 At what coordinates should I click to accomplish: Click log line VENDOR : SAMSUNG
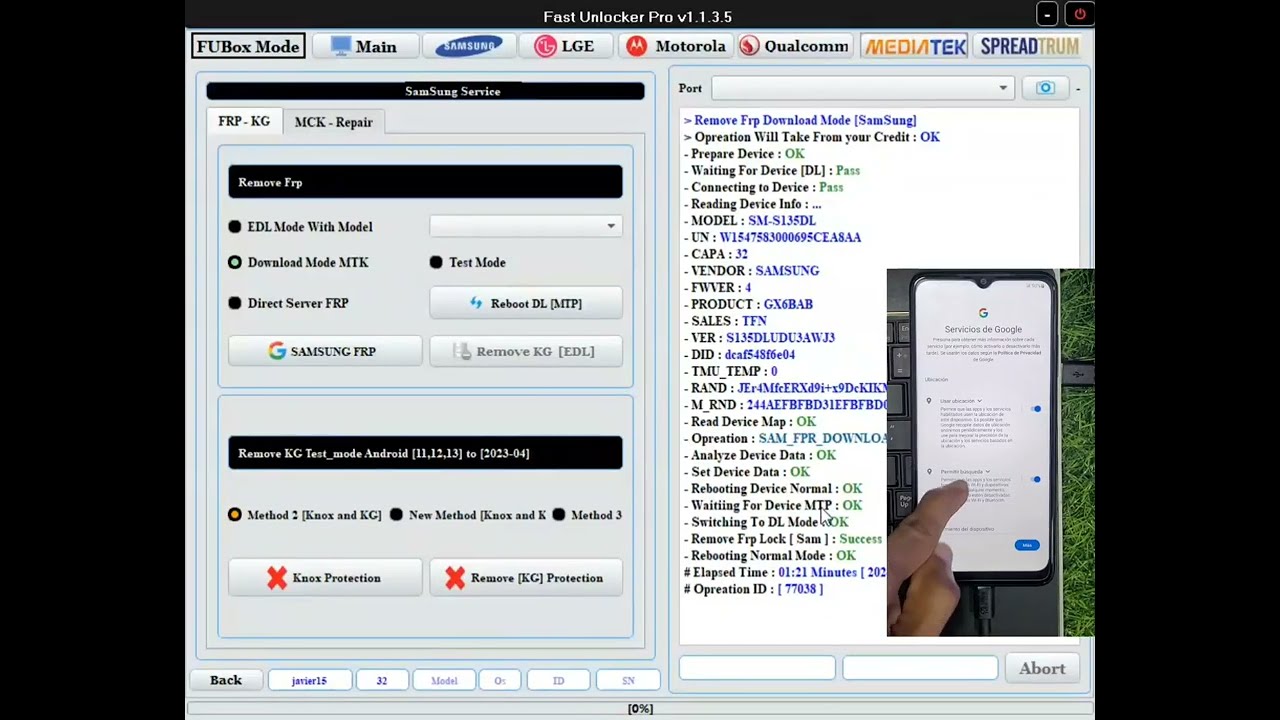(x=751, y=270)
